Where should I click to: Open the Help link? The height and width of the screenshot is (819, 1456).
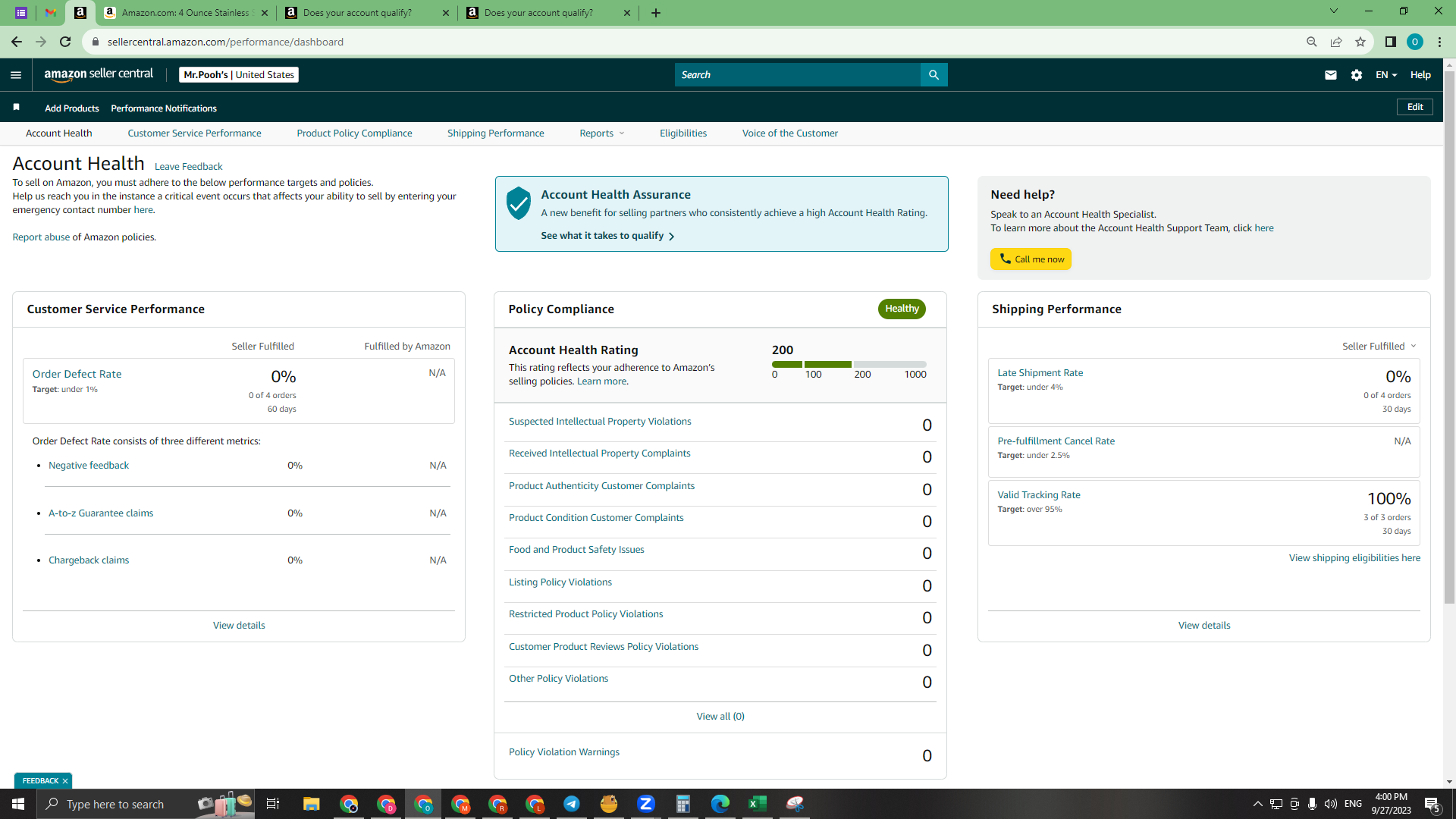1420,74
